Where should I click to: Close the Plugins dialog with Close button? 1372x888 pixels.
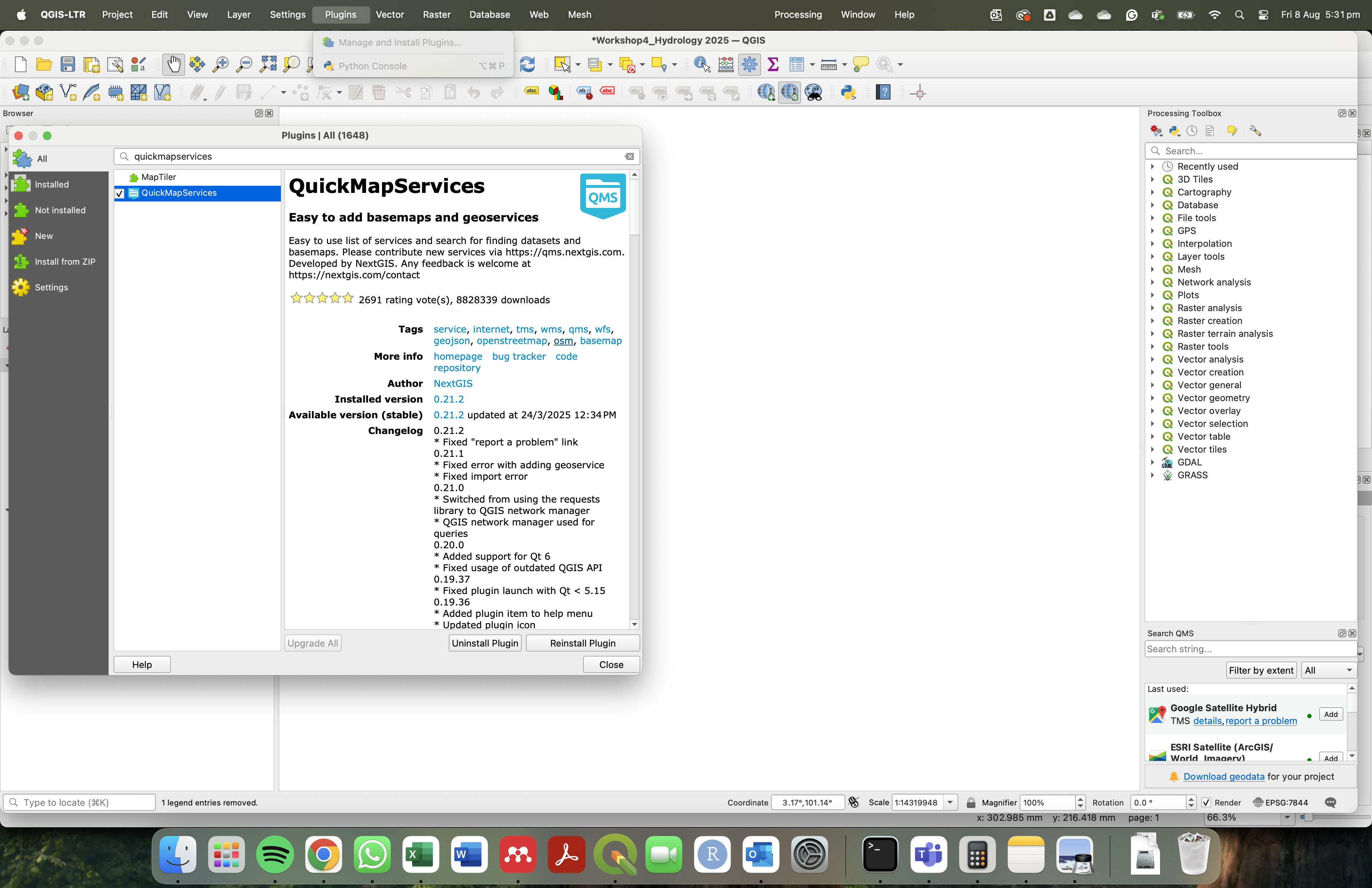611,664
